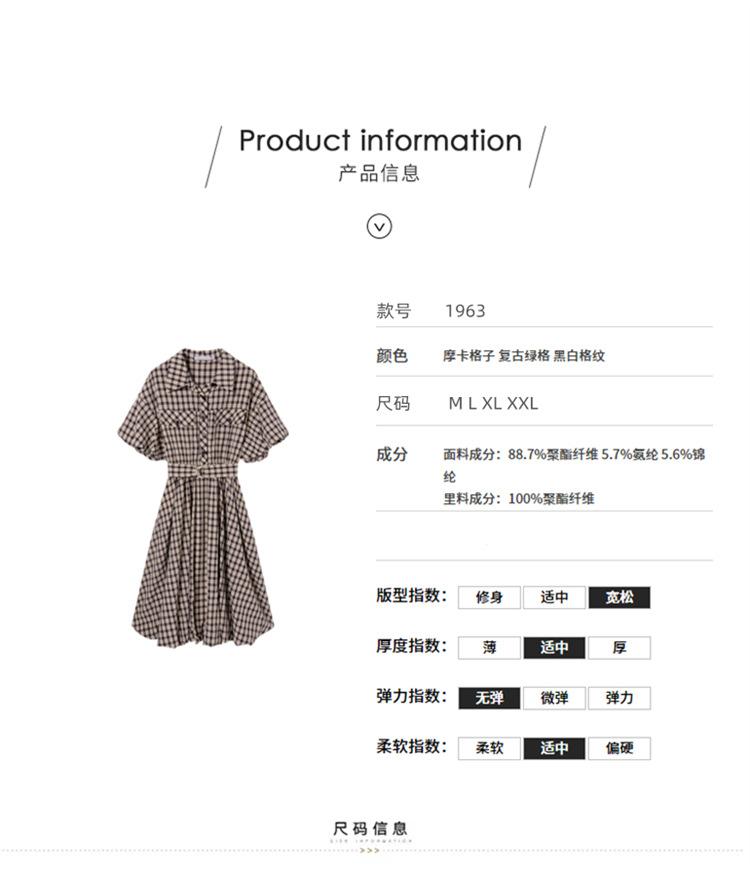The height and width of the screenshot is (870, 750).
Task: Select 无弹 elasticity option
Action: (x=489, y=698)
